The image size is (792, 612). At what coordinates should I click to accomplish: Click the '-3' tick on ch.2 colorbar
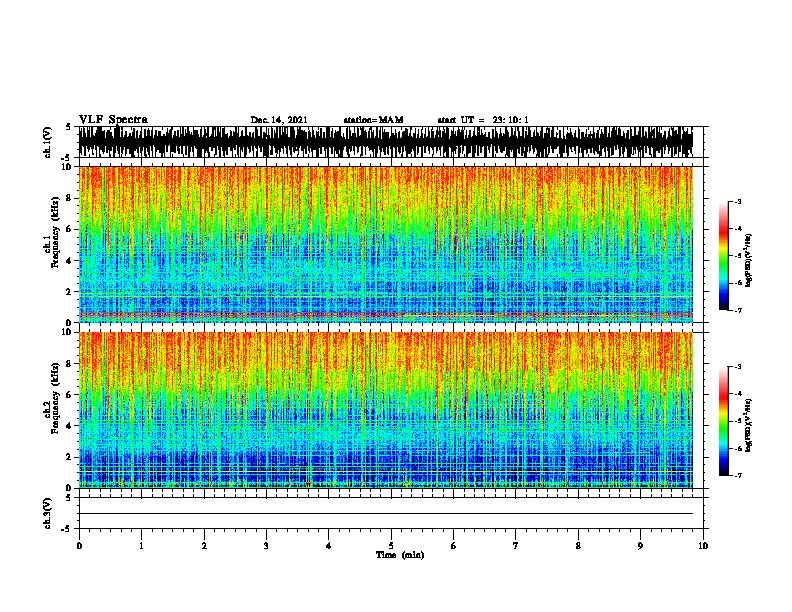[x=738, y=367]
